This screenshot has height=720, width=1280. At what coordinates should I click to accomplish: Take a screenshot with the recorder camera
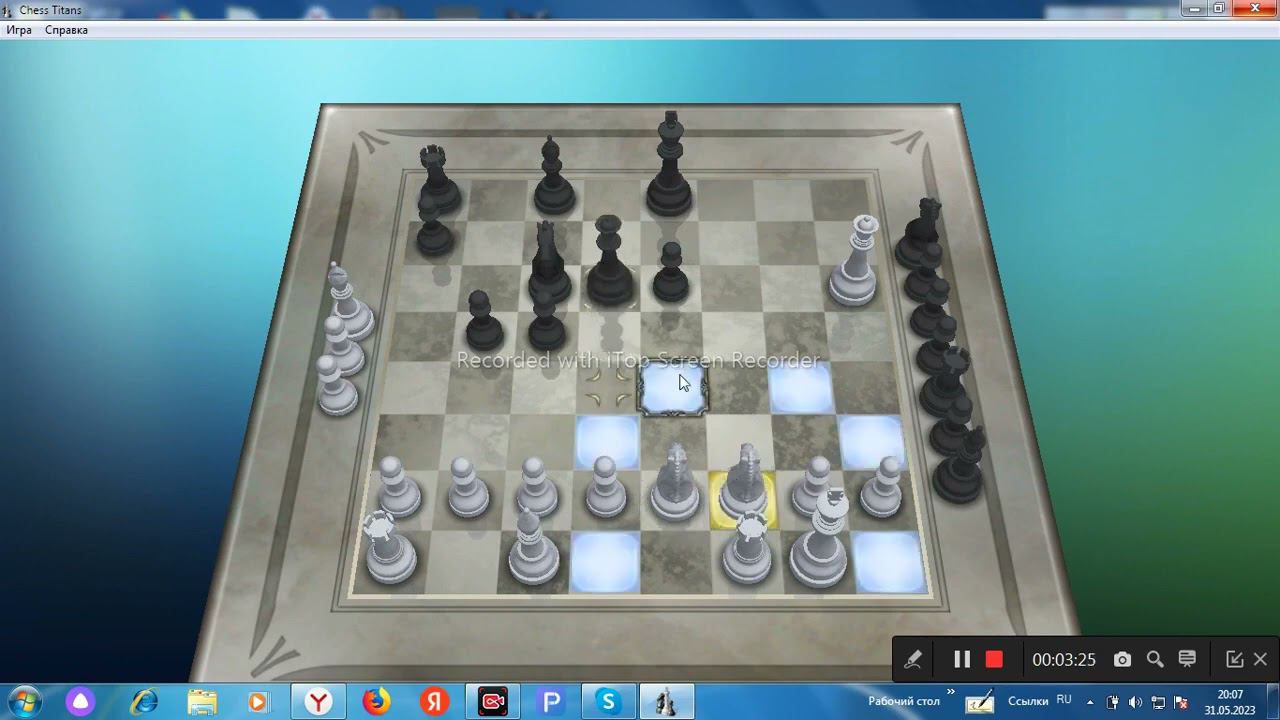1122,659
